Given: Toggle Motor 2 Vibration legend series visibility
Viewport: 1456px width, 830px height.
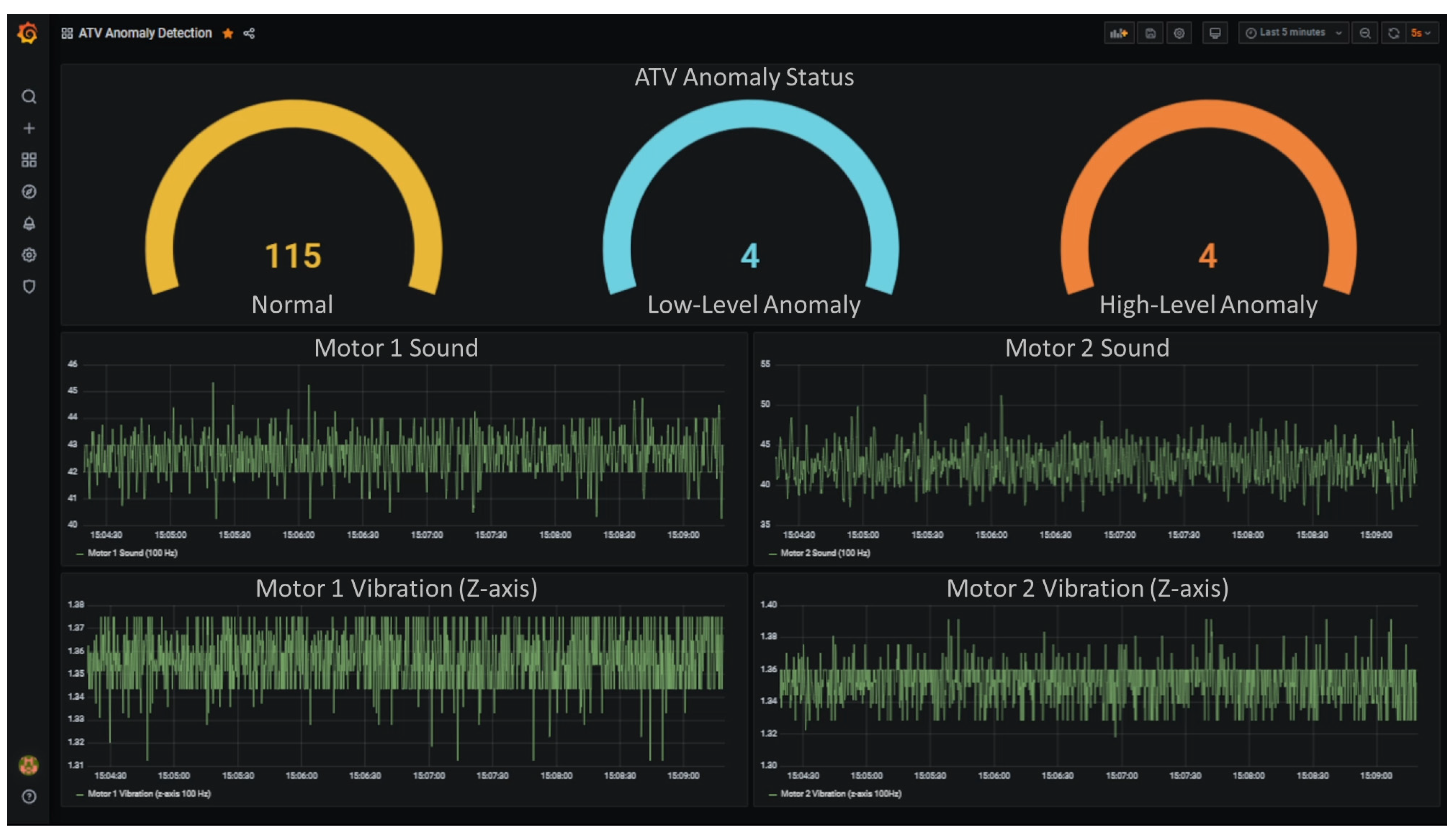Looking at the screenshot, I should pyautogui.click(x=841, y=793).
